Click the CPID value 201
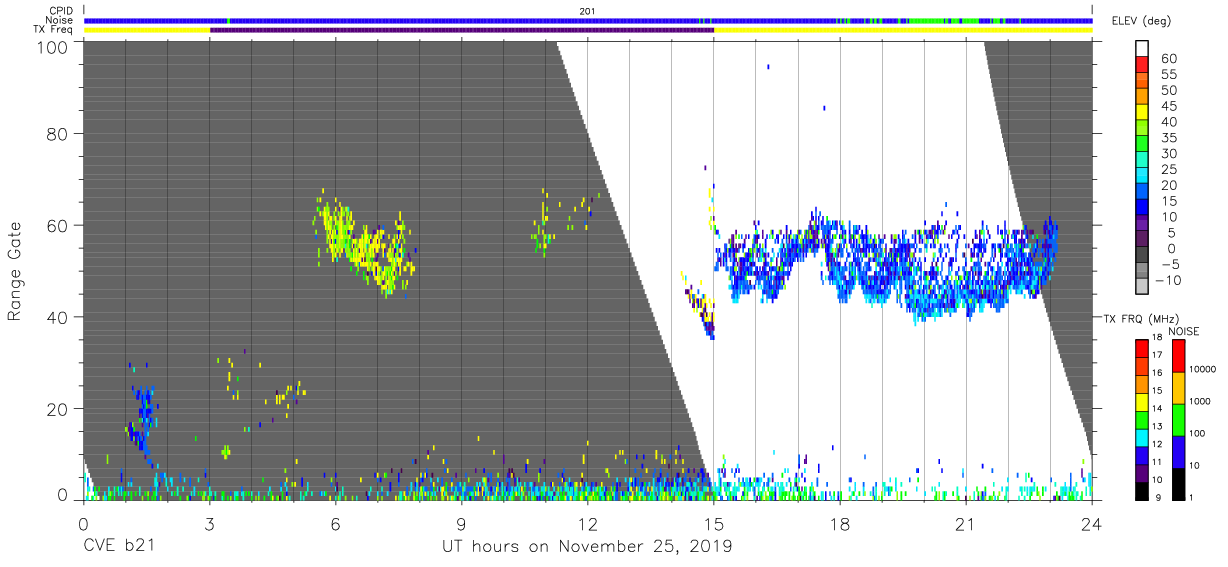This screenshot has width=1228, height=567. [x=587, y=11]
